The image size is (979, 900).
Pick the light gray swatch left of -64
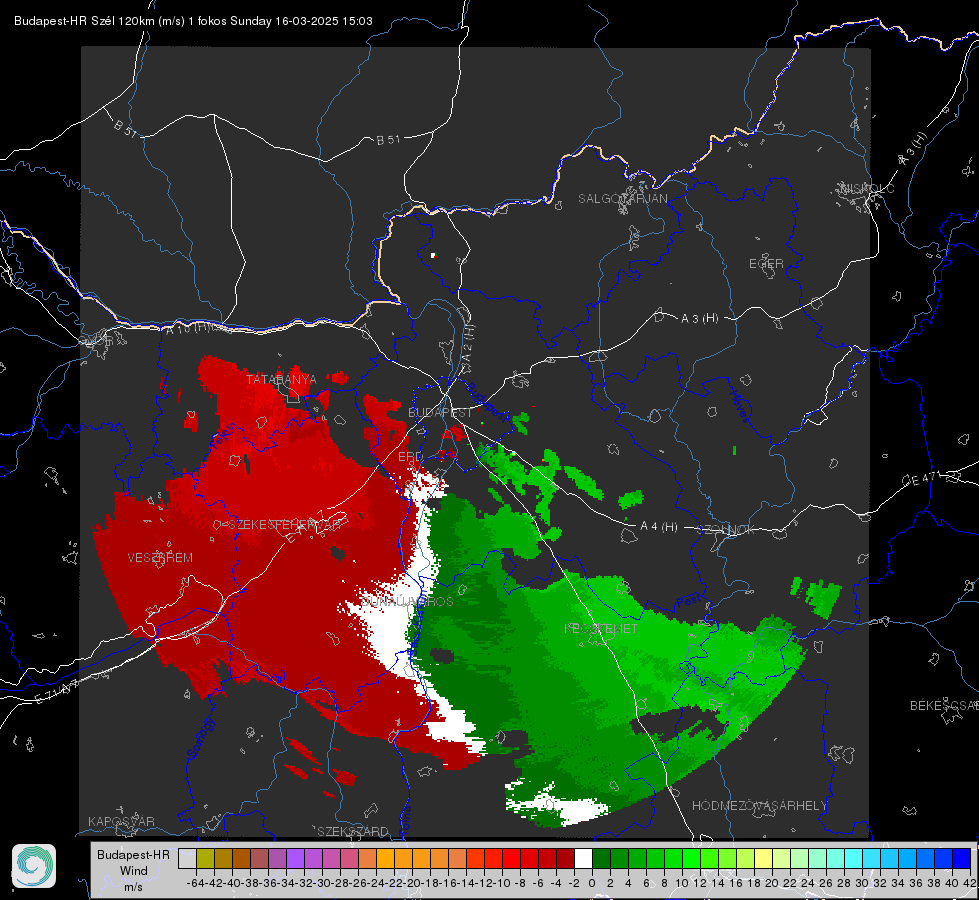tap(187, 858)
